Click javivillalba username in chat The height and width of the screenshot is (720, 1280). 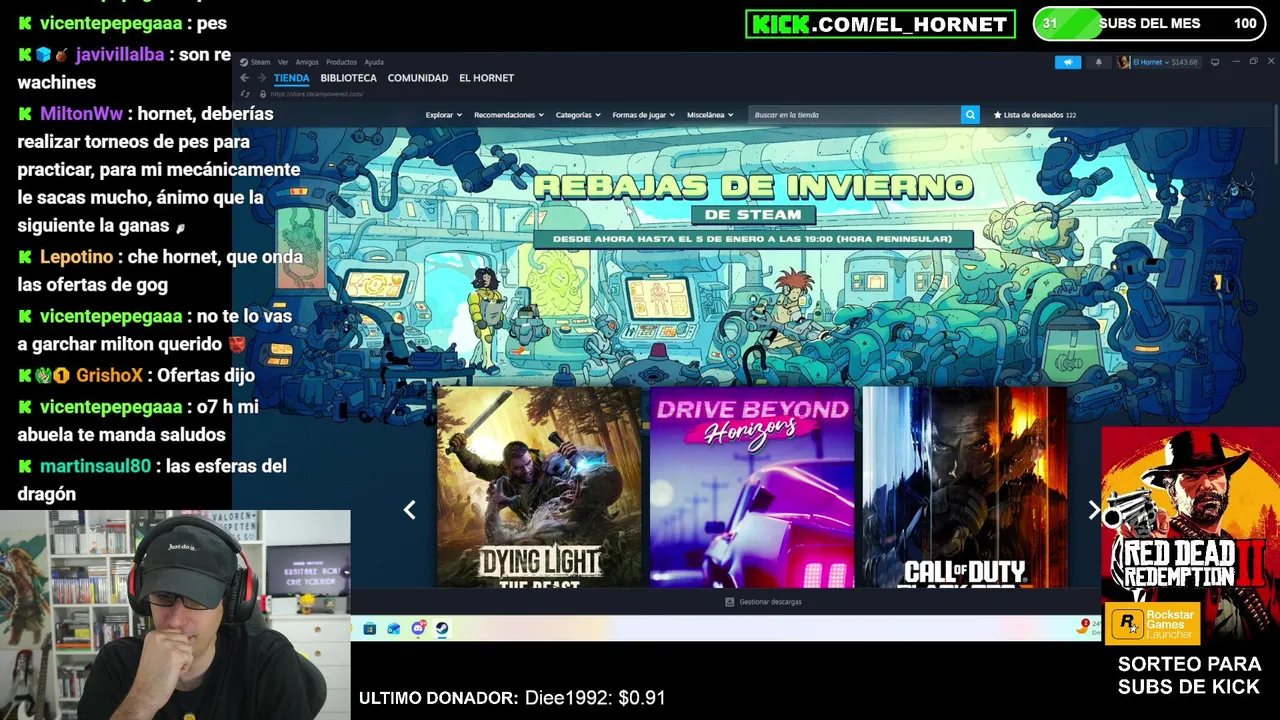(x=118, y=54)
